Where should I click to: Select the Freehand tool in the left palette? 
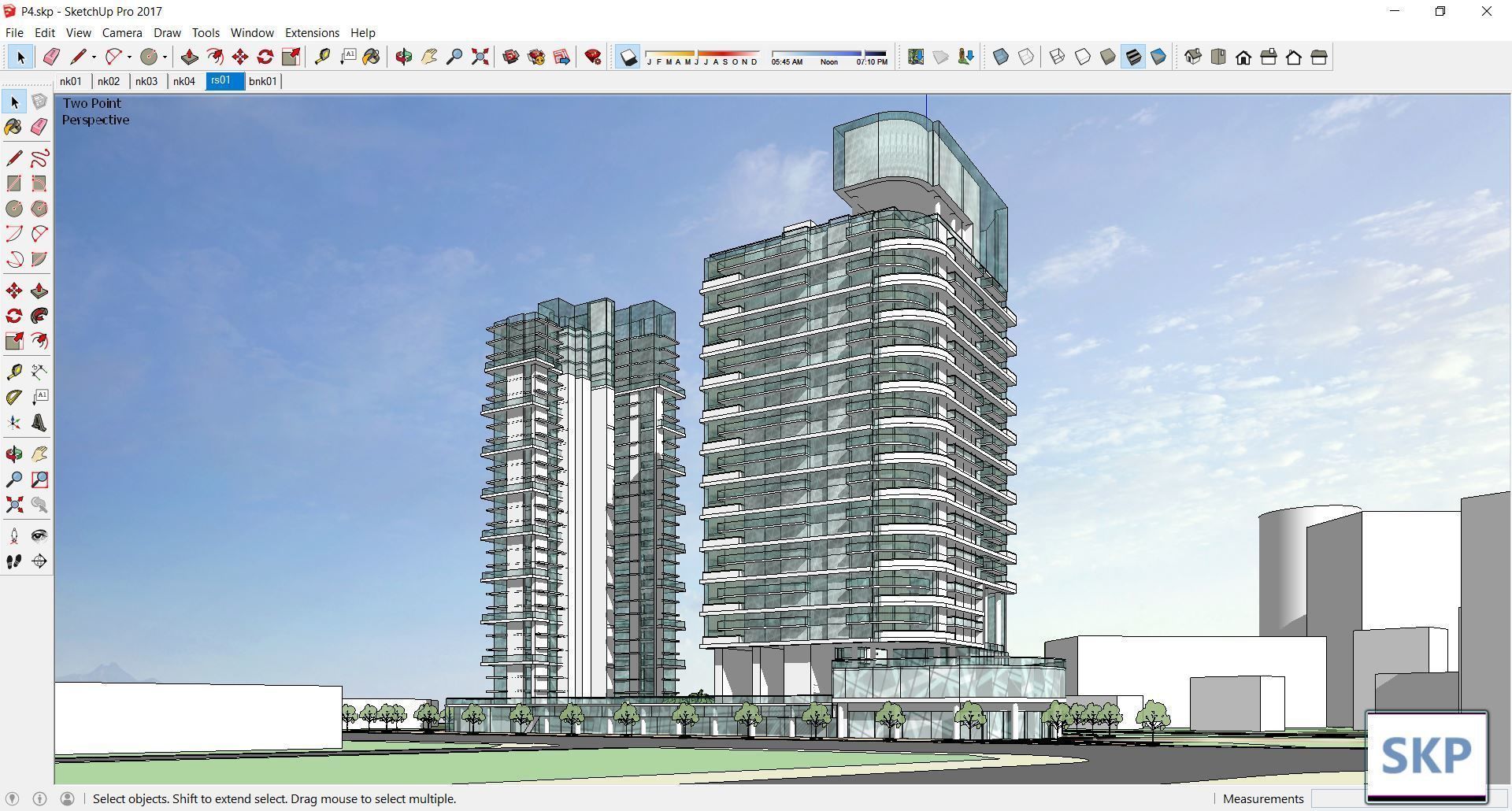(x=39, y=158)
